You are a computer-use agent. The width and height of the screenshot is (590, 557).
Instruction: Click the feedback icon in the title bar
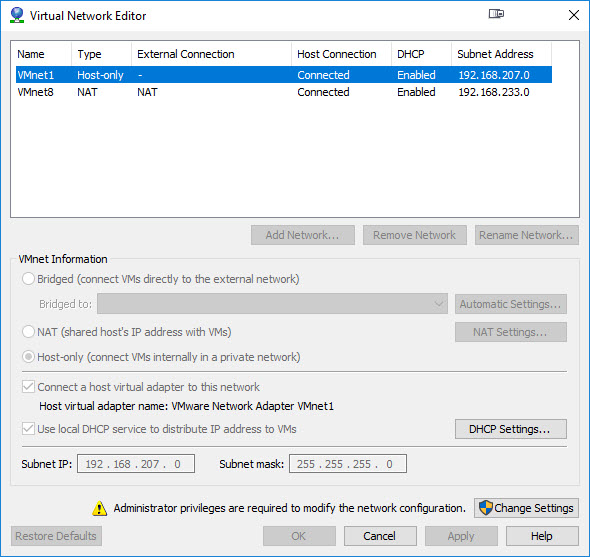point(496,14)
